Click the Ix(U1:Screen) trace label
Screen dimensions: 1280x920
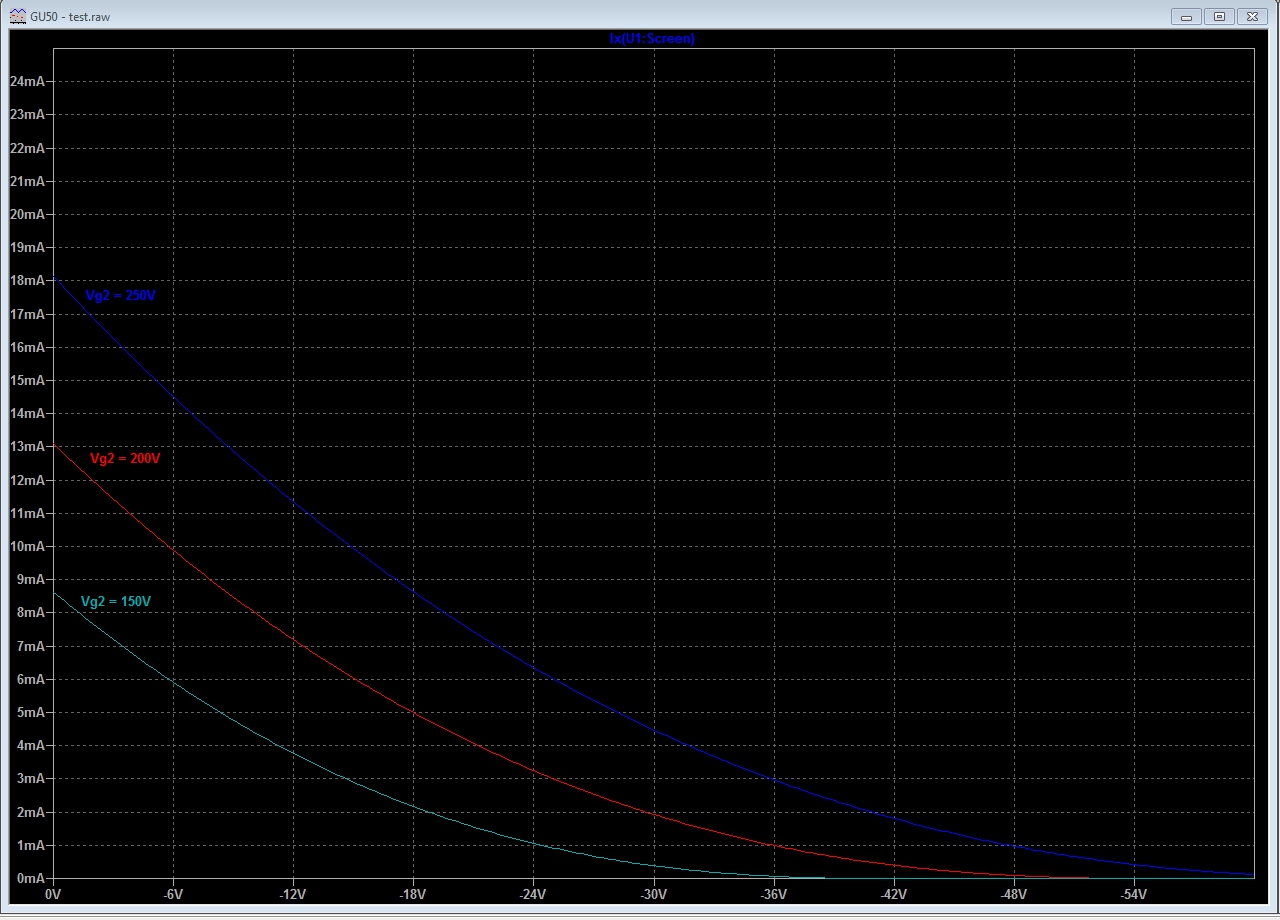(652, 39)
